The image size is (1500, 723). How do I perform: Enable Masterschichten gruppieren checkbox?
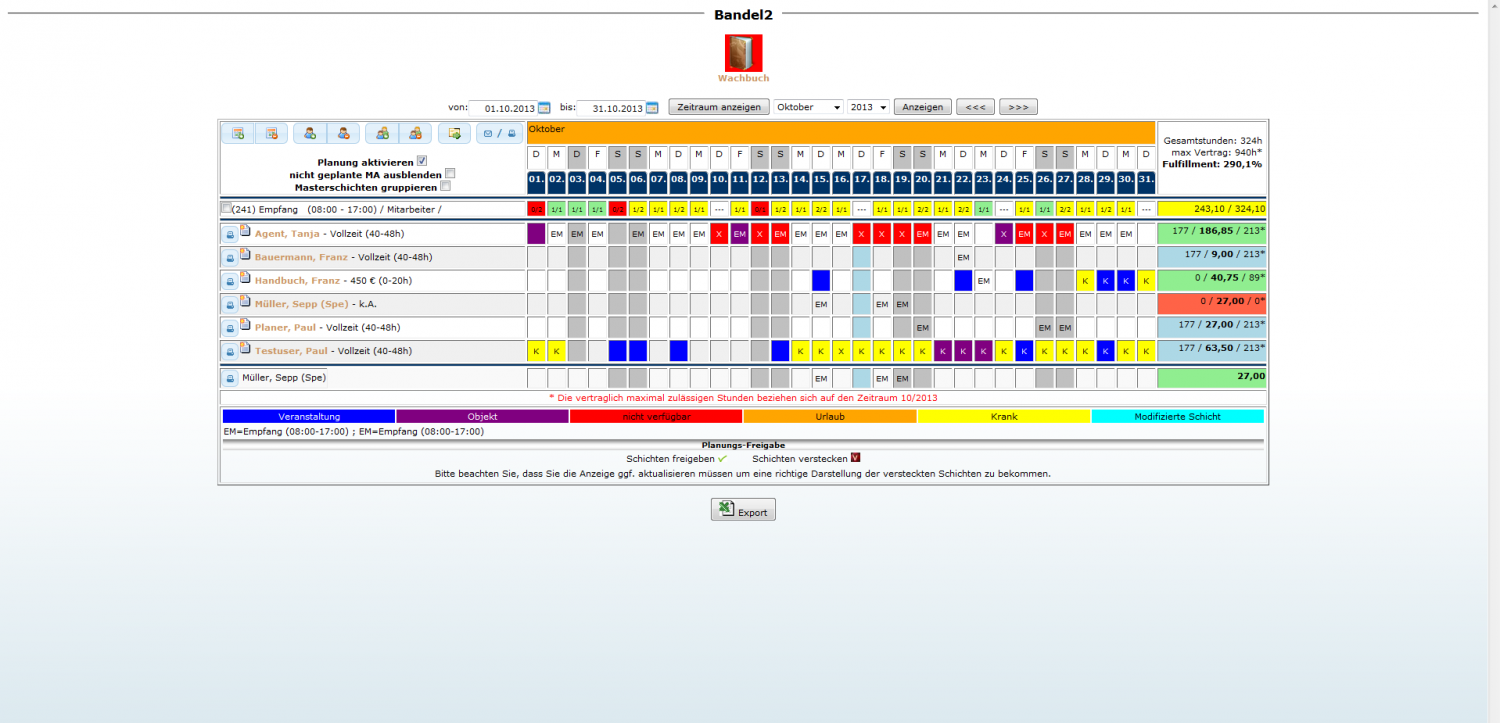click(x=445, y=186)
